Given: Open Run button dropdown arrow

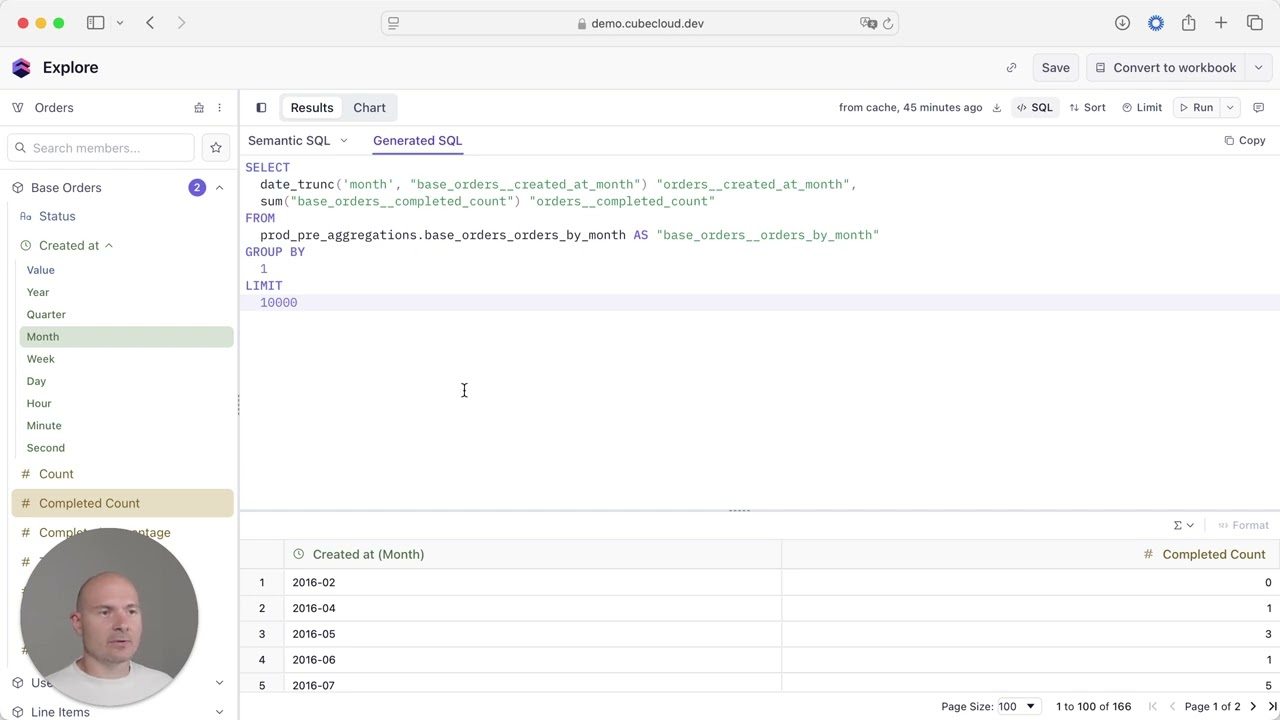Looking at the screenshot, I should 1230,108.
